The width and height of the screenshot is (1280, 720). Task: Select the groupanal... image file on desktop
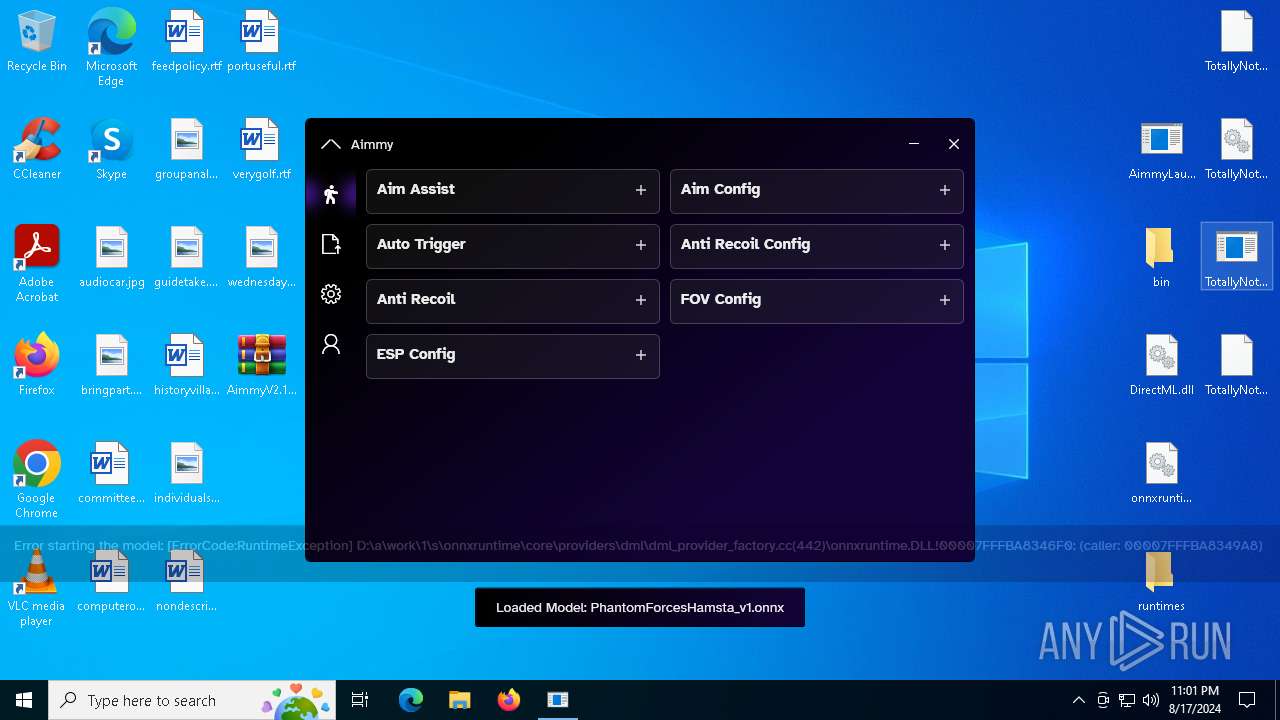pos(186,150)
